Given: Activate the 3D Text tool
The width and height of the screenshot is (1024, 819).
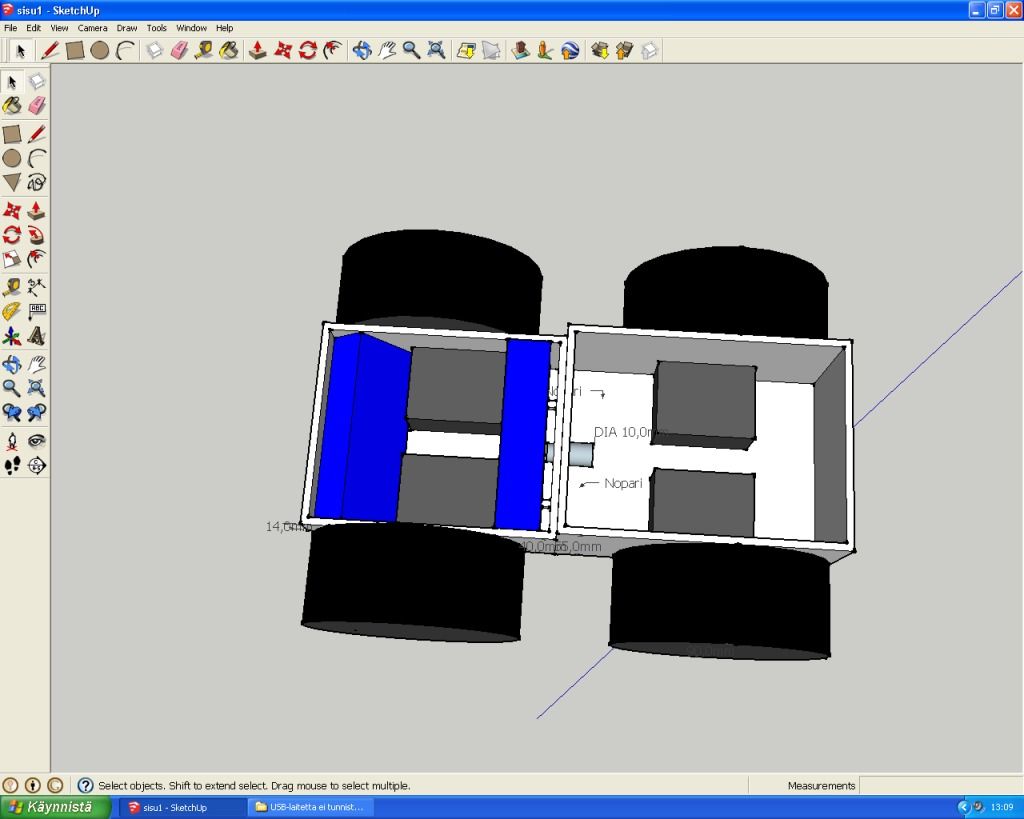Looking at the screenshot, I should point(37,336).
